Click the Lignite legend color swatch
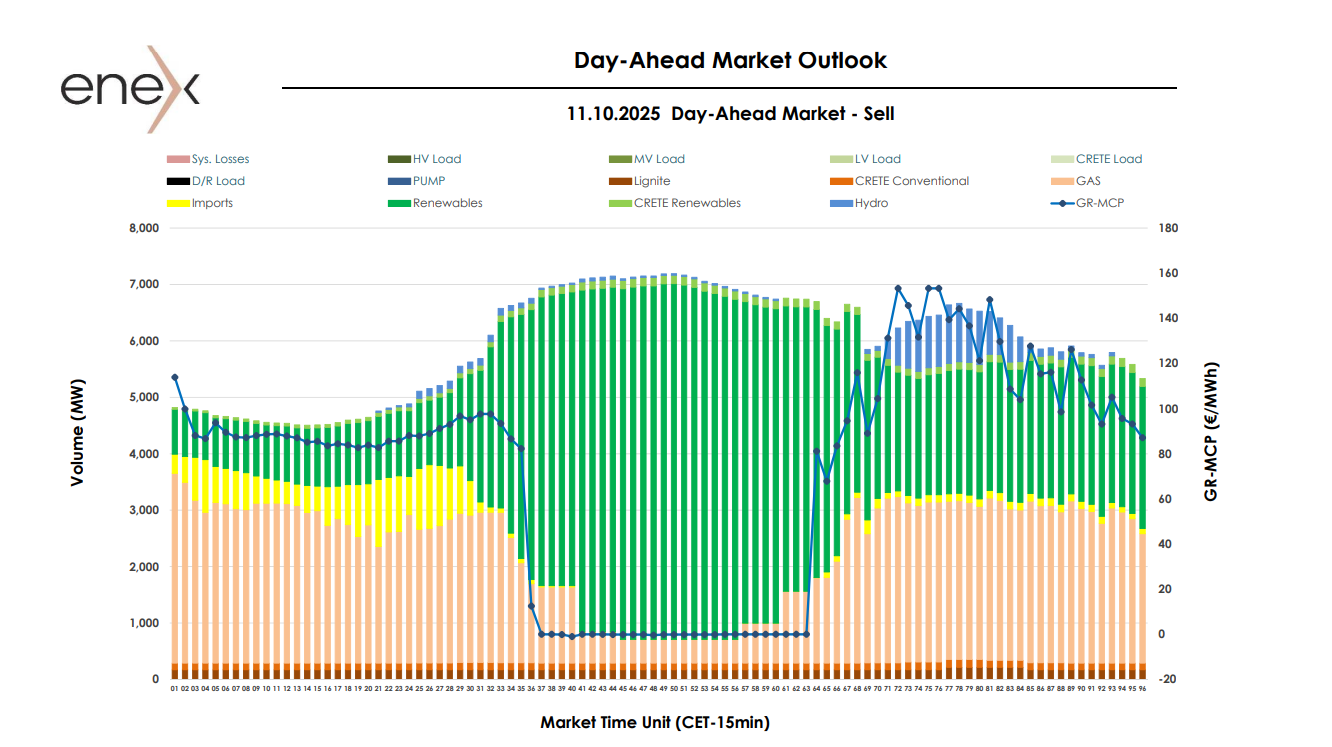This screenshot has height=747, width=1332. tap(620, 181)
